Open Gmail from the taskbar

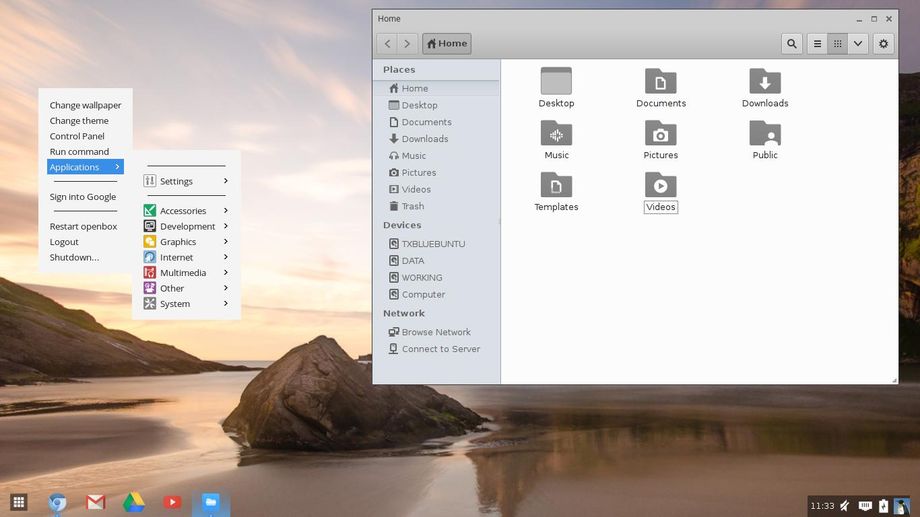pyautogui.click(x=96, y=502)
